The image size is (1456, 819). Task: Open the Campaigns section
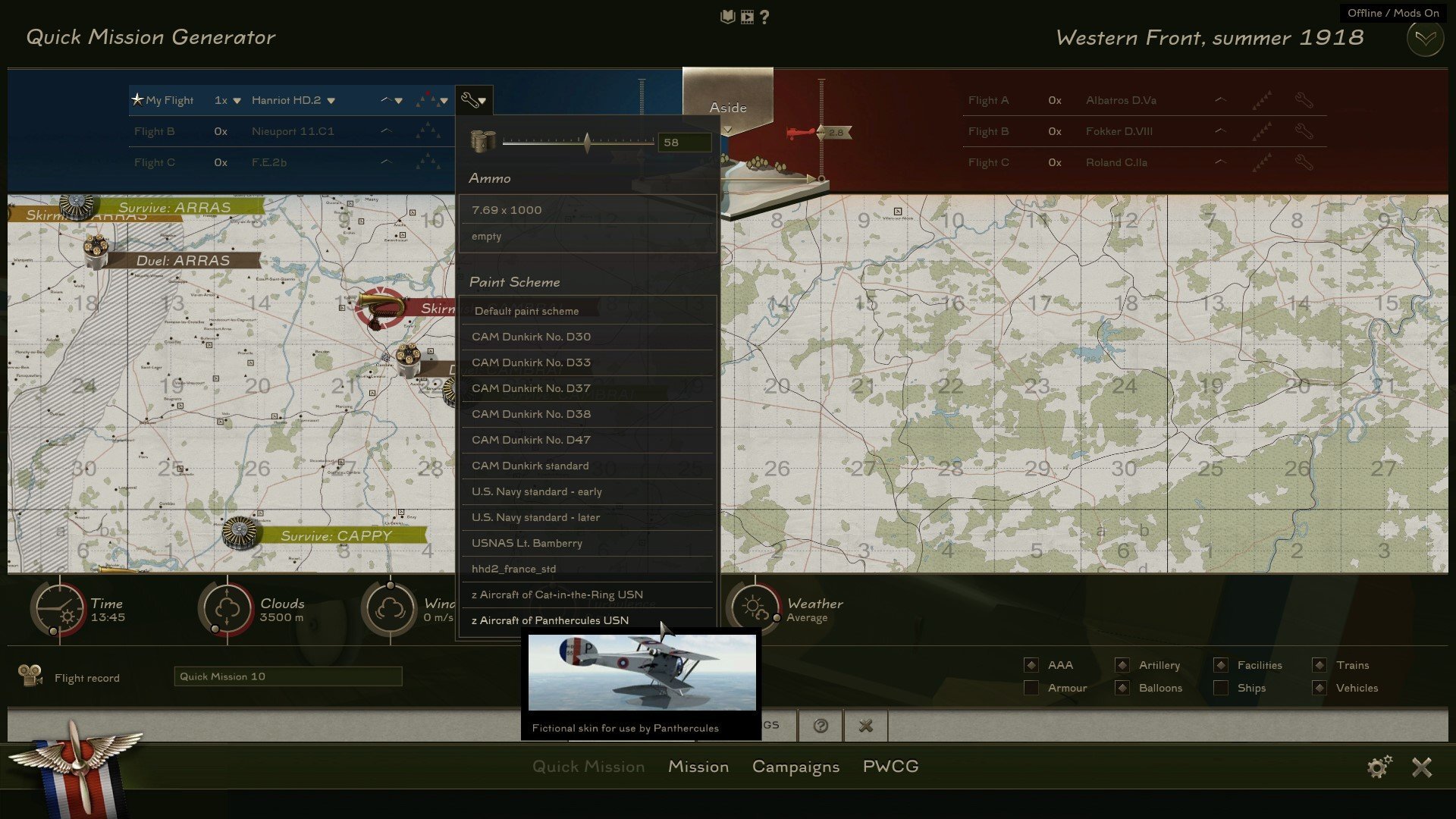795,767
